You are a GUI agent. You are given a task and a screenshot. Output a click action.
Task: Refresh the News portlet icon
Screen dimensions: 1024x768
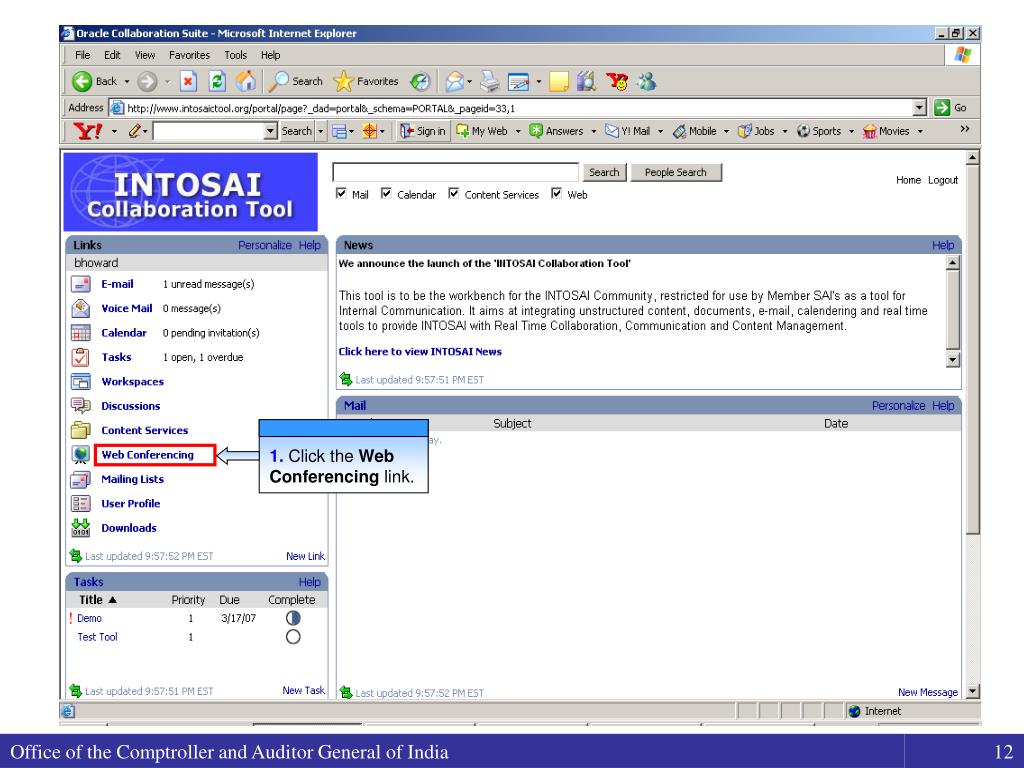tap(346, 379)
